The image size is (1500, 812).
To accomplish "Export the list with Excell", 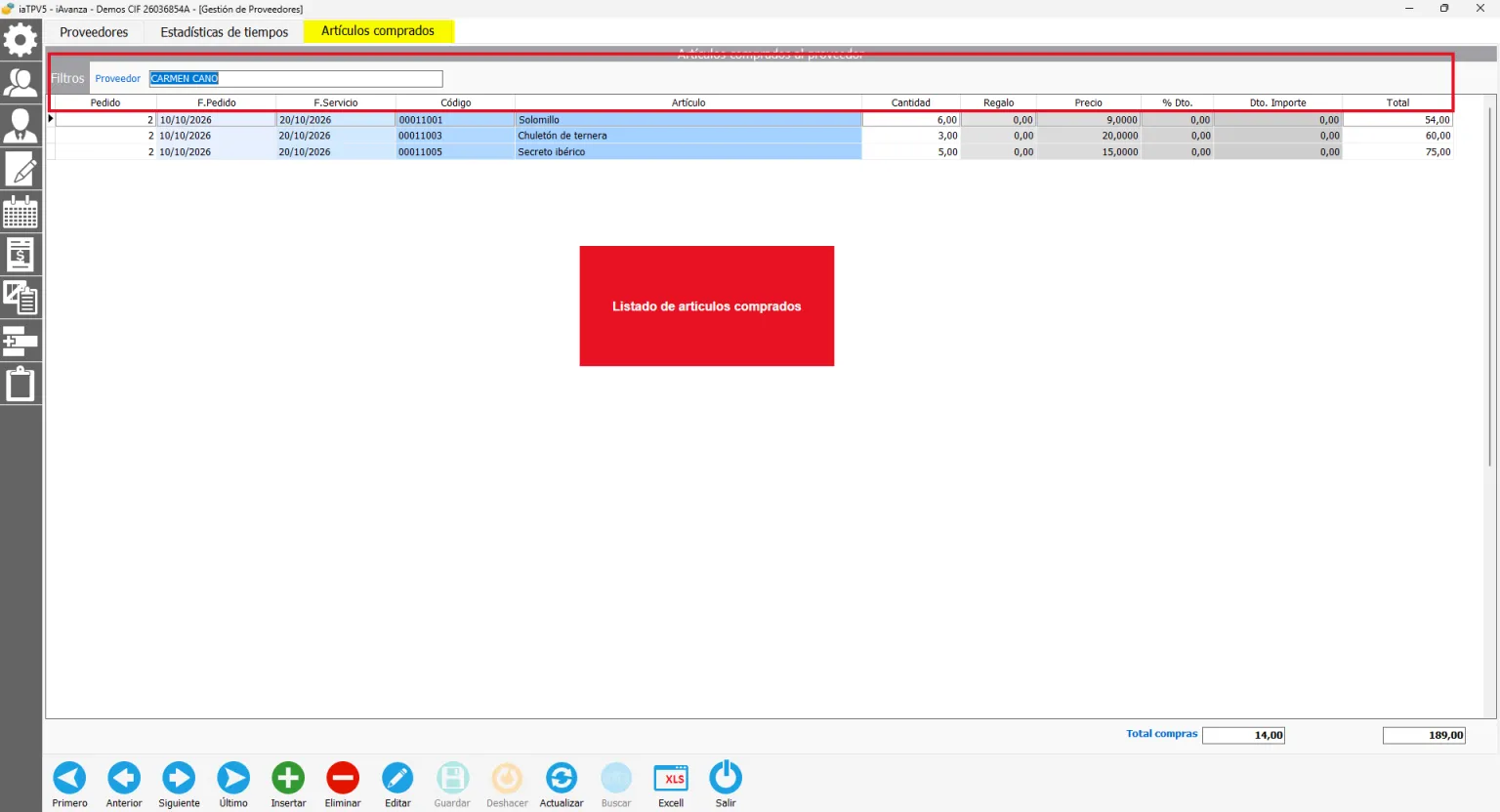I will pyautogui.click(x=671, y=785).
